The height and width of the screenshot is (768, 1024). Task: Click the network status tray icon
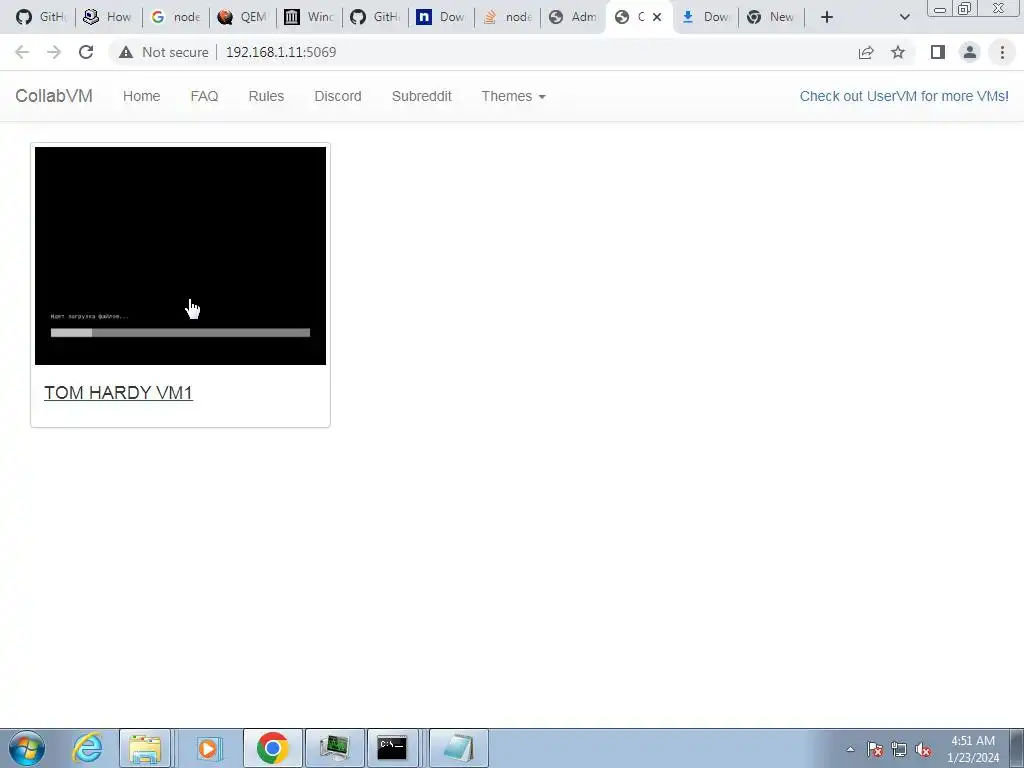(899, 749)
